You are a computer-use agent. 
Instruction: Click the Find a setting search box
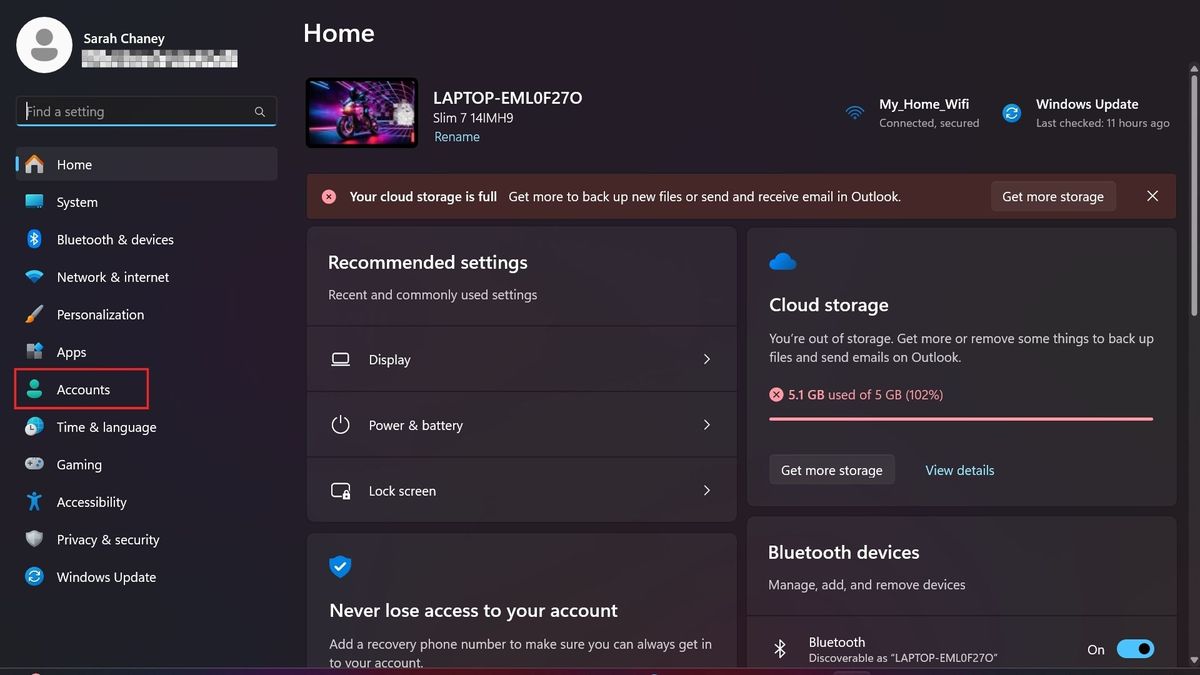click(146, 111)
